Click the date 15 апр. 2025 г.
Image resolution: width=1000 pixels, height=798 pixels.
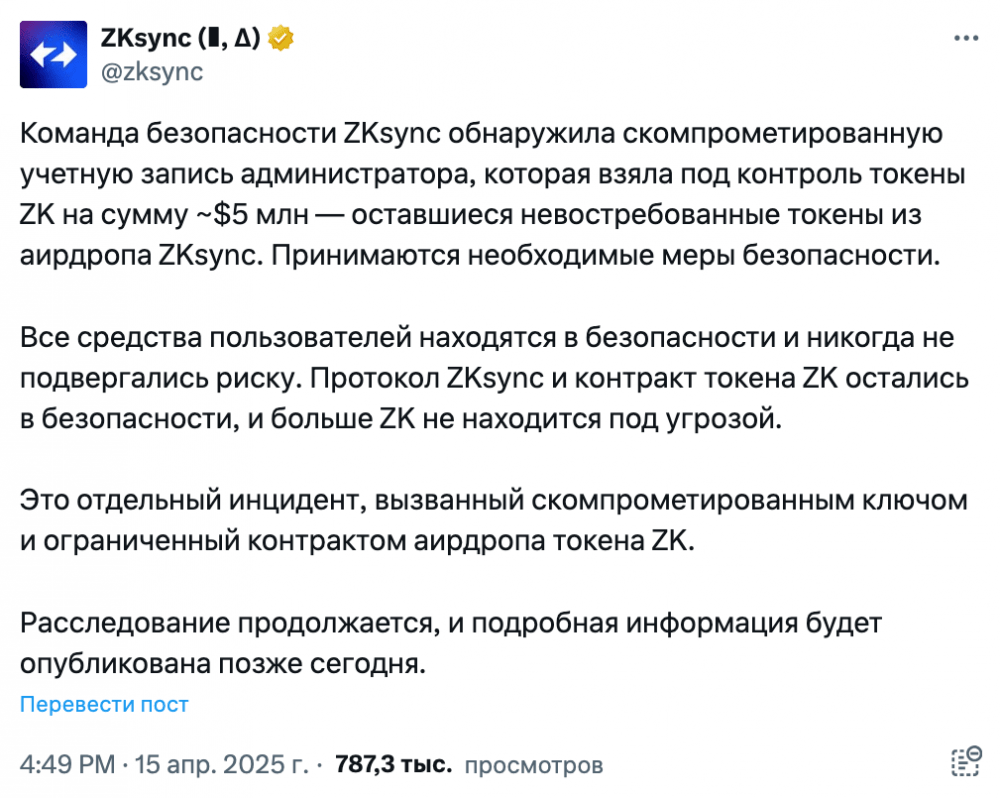221,764
